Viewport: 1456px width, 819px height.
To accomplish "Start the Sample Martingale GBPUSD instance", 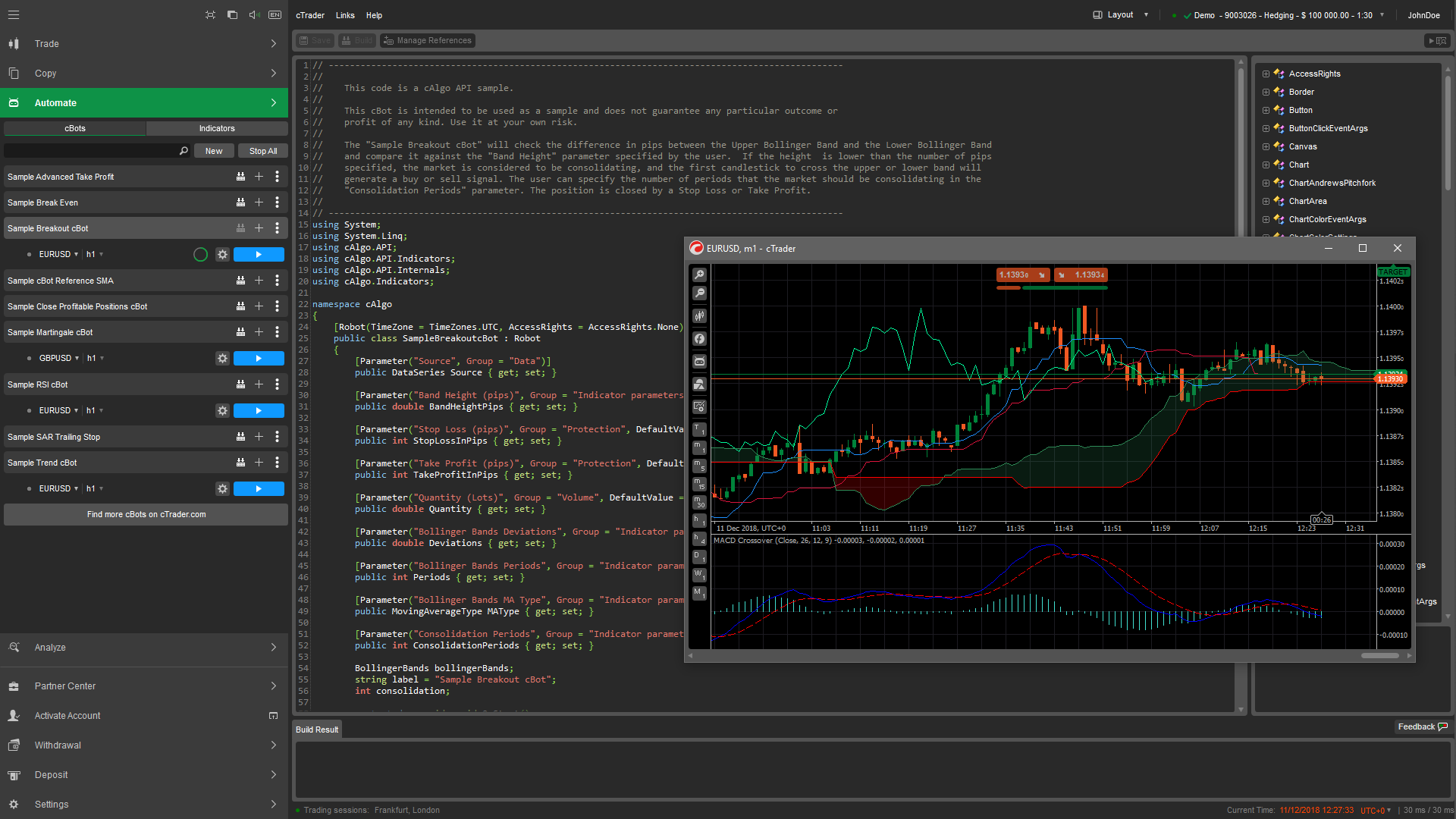I will tap(259, 359).
